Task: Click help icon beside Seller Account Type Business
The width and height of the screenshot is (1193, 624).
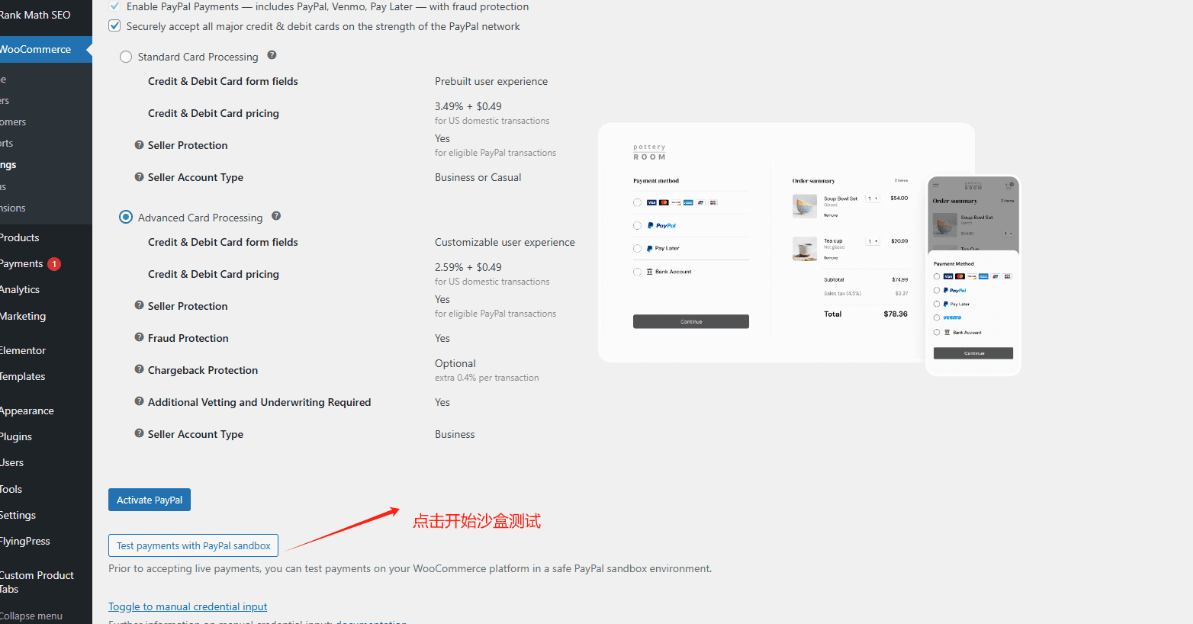Action: [x=139, y=434]
